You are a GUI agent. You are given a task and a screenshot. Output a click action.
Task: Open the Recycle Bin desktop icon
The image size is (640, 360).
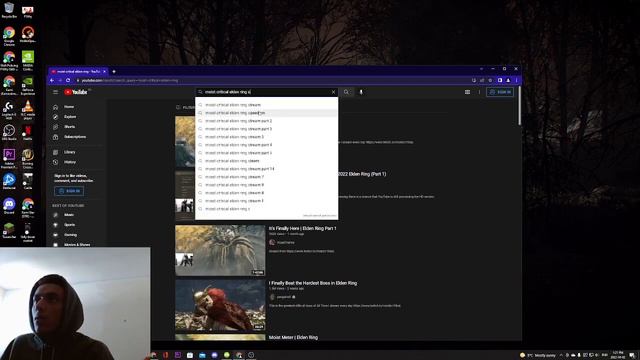(9, 10)
